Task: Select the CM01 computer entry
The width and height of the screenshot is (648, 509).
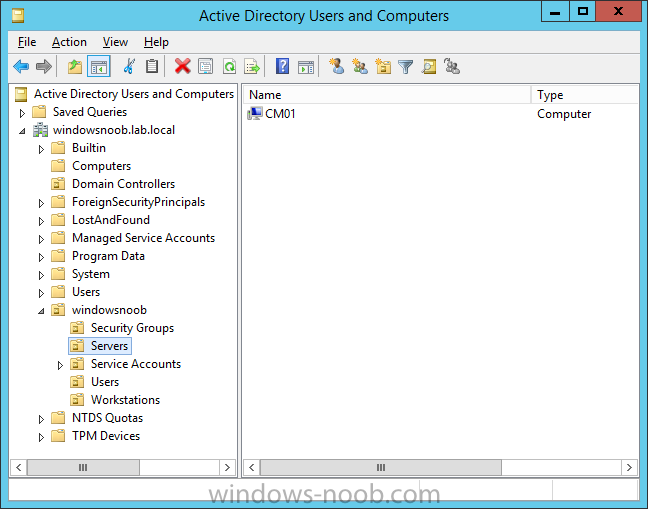Action: click(280, 113)
